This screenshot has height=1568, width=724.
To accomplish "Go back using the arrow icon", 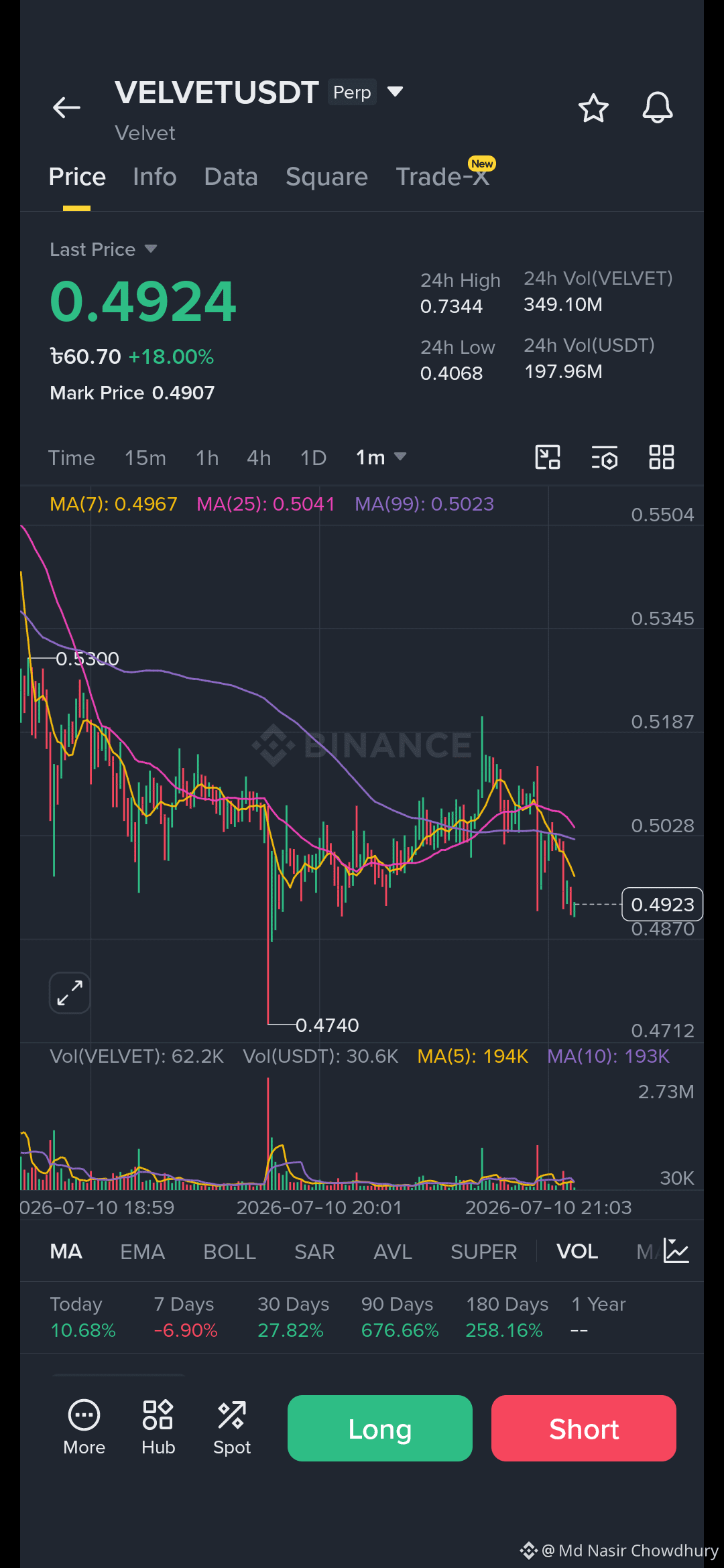I will click(66, 107).
